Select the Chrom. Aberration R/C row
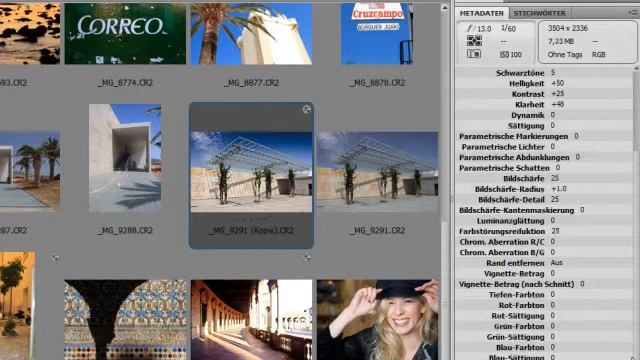The height and width of the screenshot is (360, 640). (x=544, y=242)
